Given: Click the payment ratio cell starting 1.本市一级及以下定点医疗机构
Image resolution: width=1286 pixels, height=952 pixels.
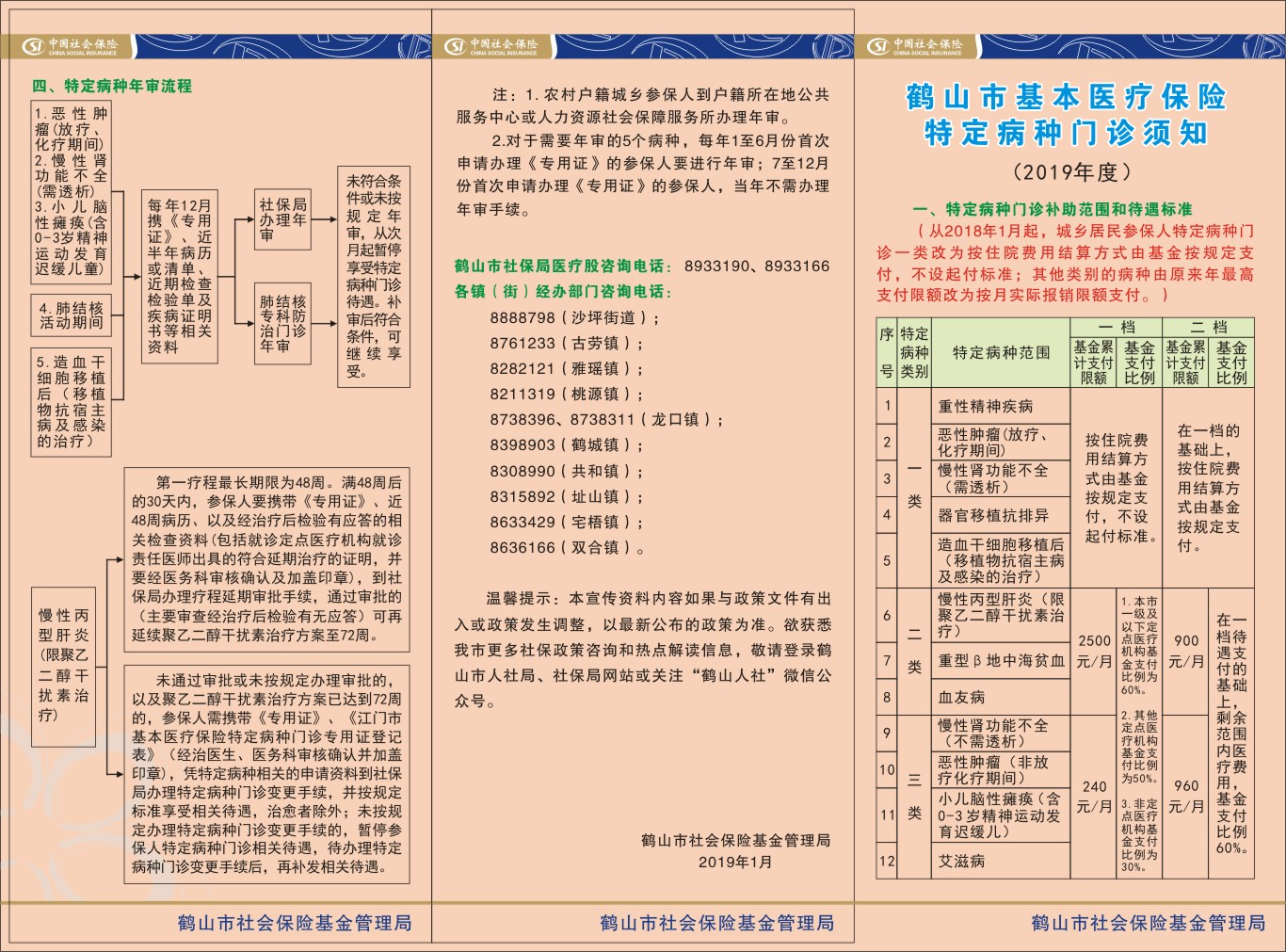Looking at the screenshot, I should pos(1139,734).
